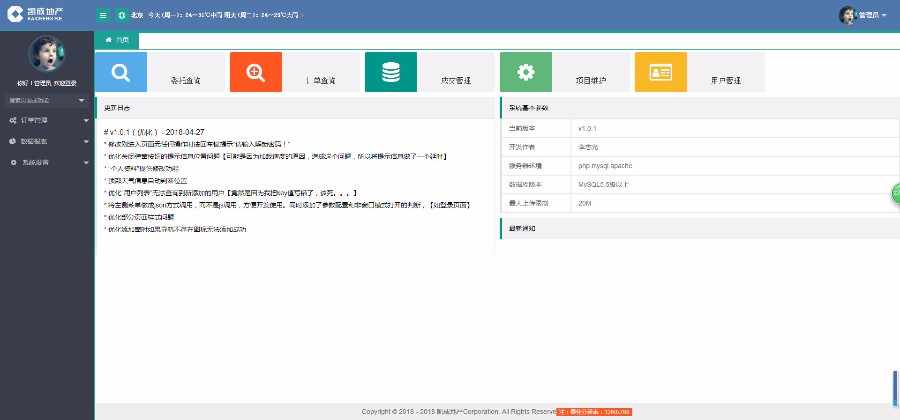Click the admin greeting text under the sidebar avatar
Viewport: 900px width, 420px height.
click(46, 83)
